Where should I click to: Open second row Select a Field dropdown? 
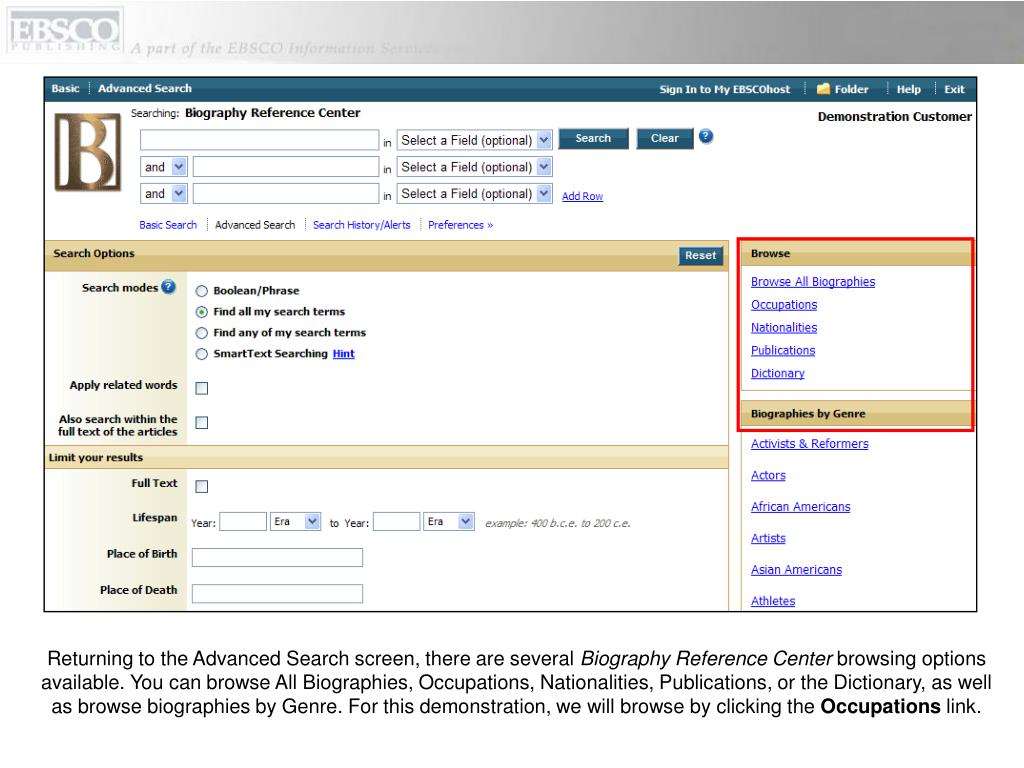(475, 167)
